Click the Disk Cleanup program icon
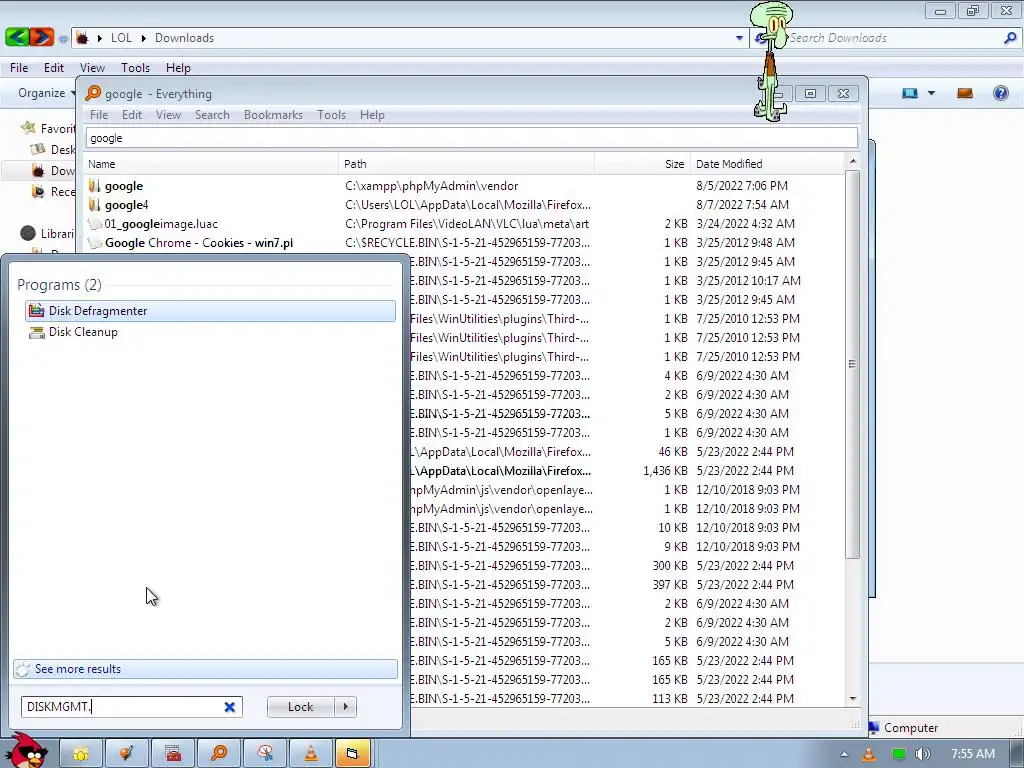This screenshot has height=768, width=1024. click(x=37, y=332)
